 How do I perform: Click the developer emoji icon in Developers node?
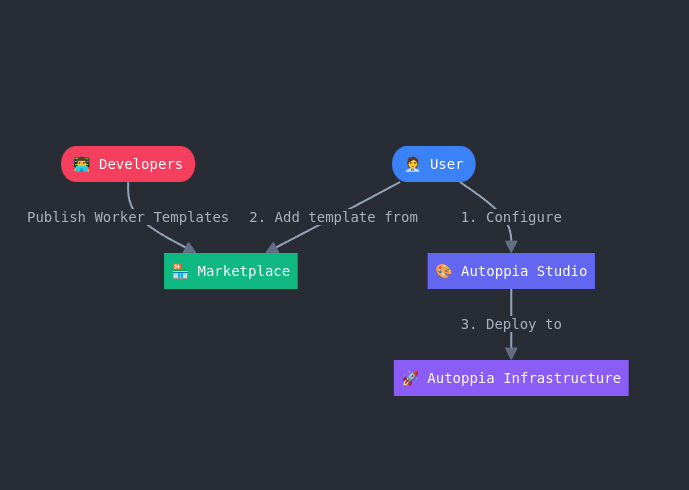(x=82, y=164)
